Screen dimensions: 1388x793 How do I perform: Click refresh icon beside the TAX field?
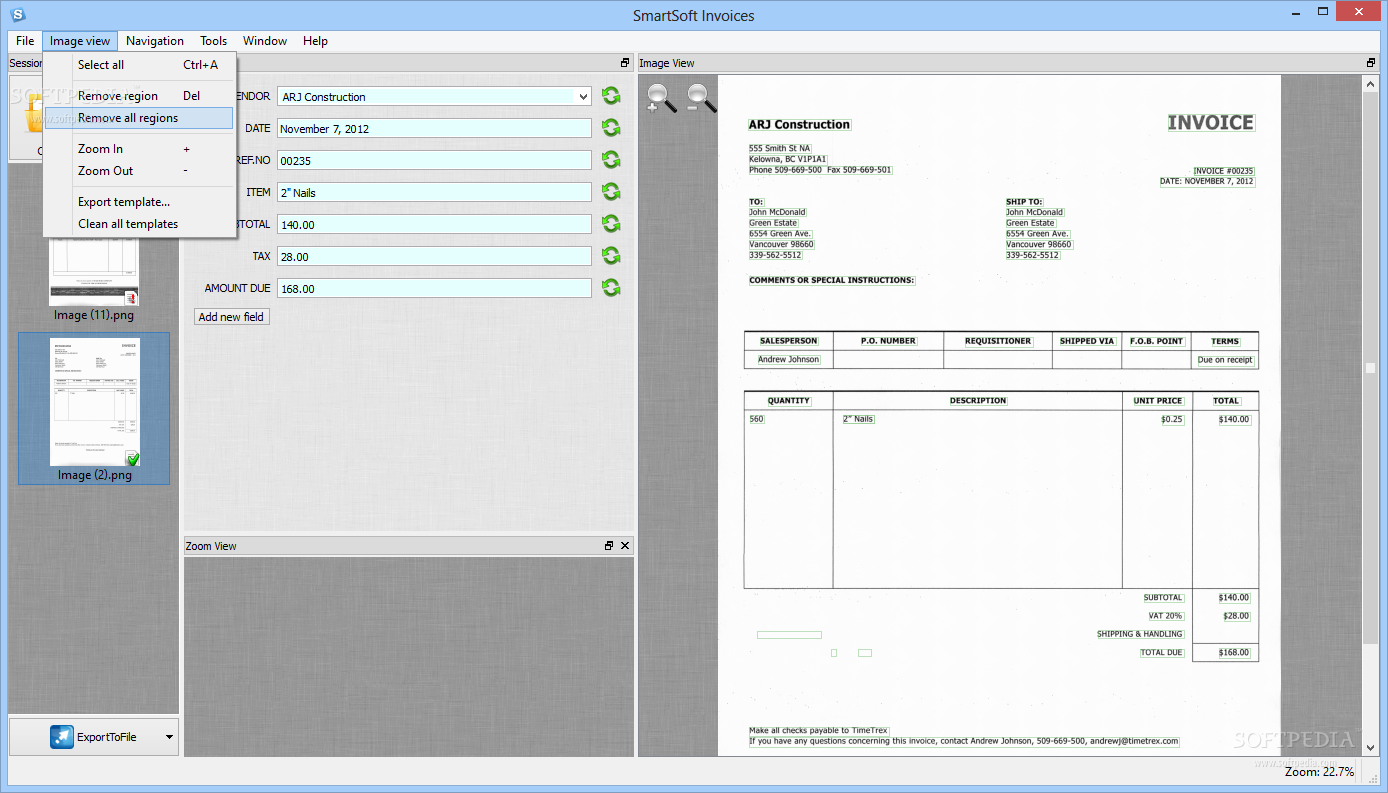click(611, 256)
